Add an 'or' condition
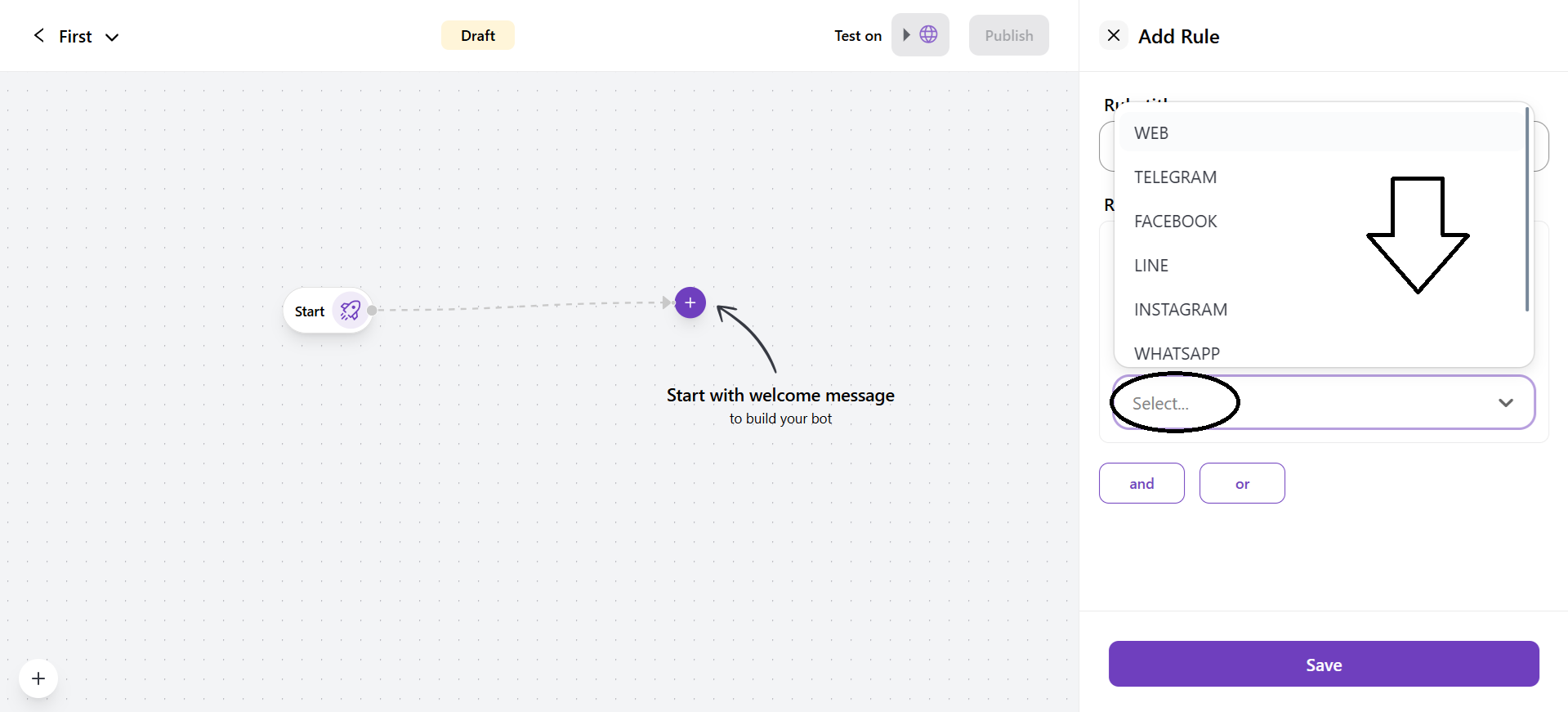Viewport: 1568px width, 712px height. [1241, 483]
